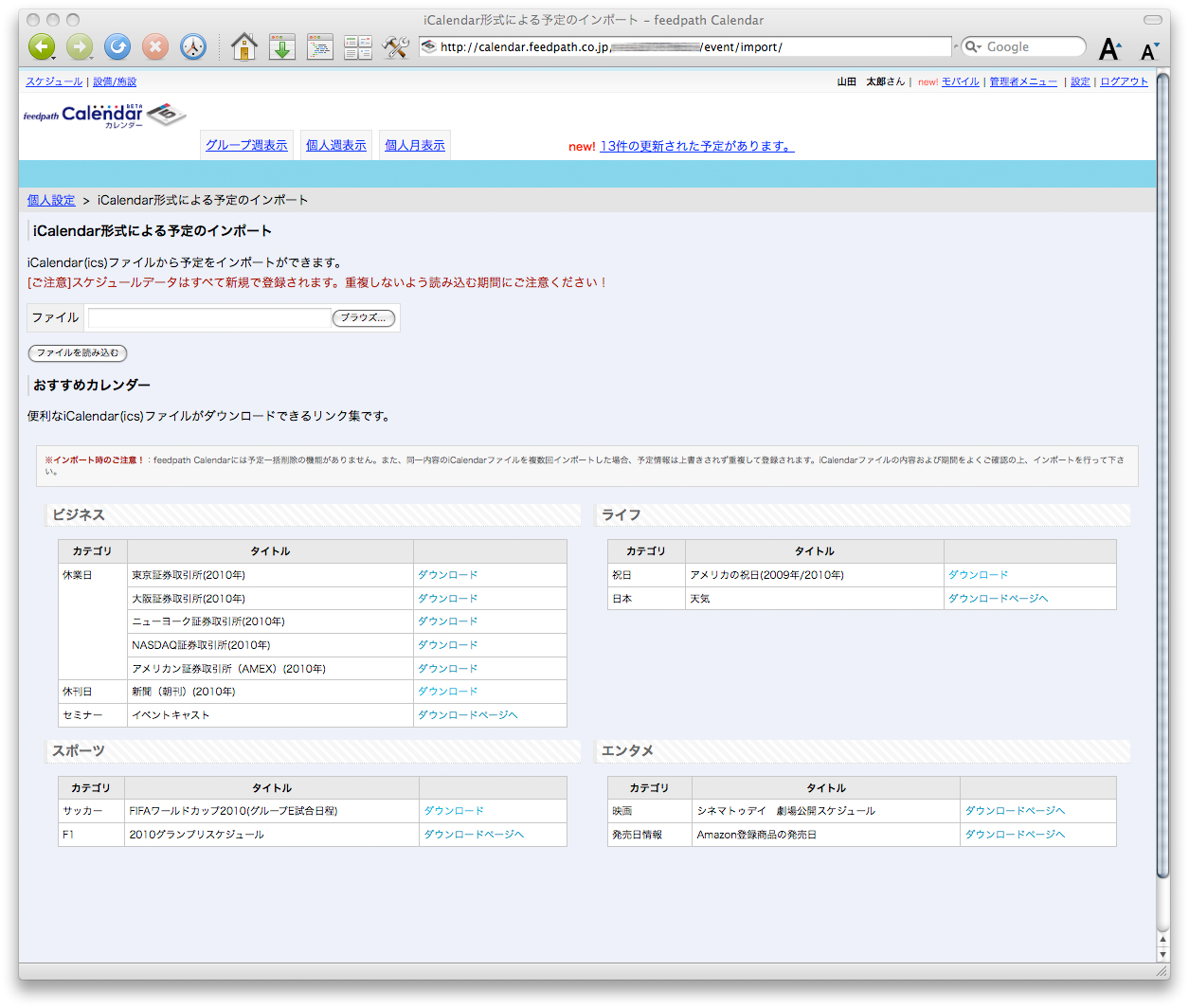
Task: Go to Home page via house icon
Action: [x=243, y=46]
